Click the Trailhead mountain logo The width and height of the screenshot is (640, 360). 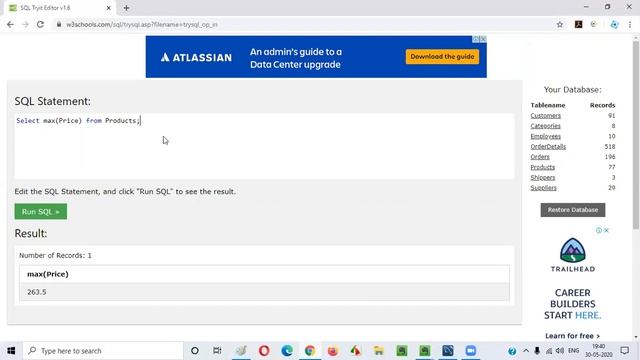pos(573,250)
